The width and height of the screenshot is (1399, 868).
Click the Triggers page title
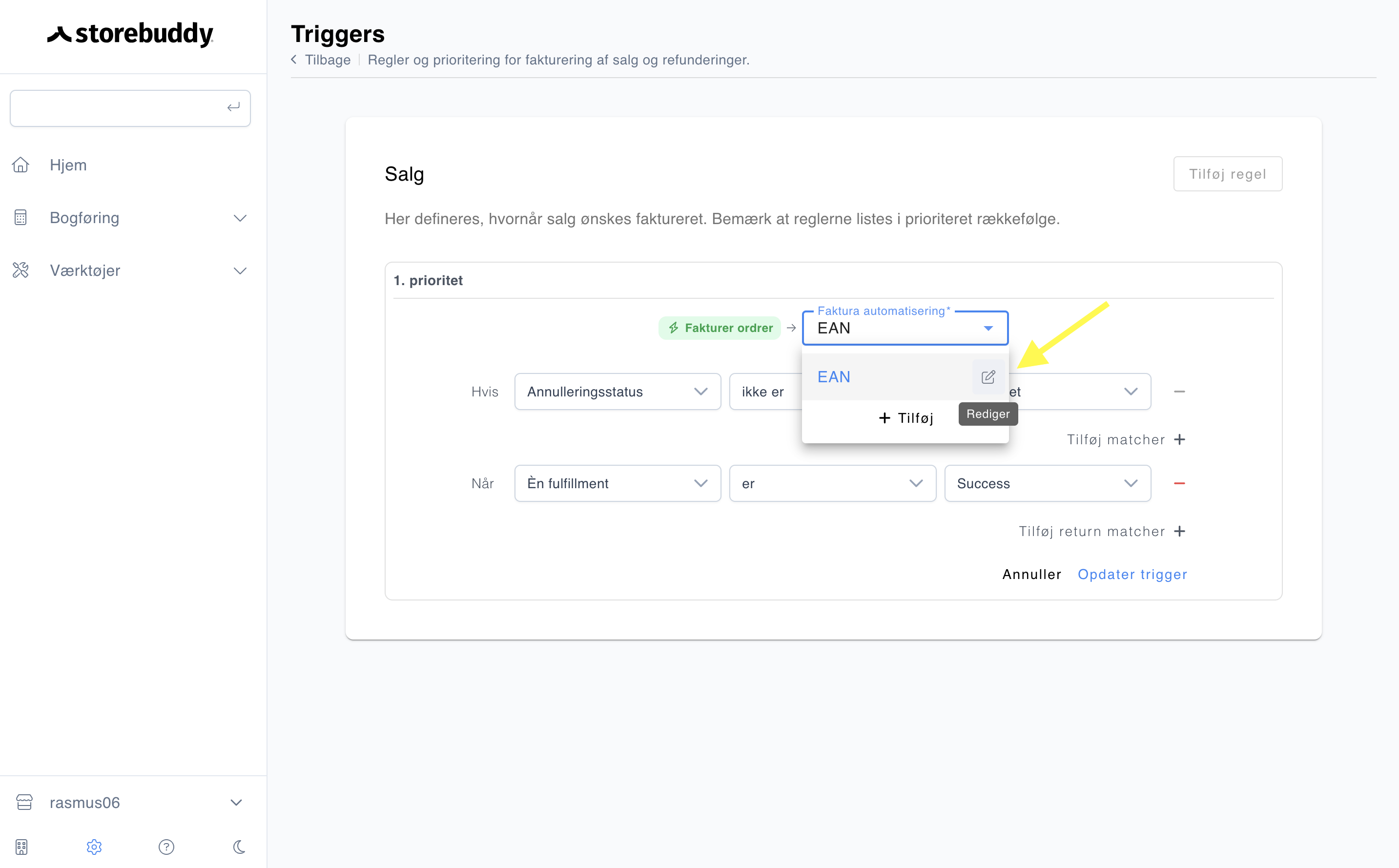(x=337, y=34)
